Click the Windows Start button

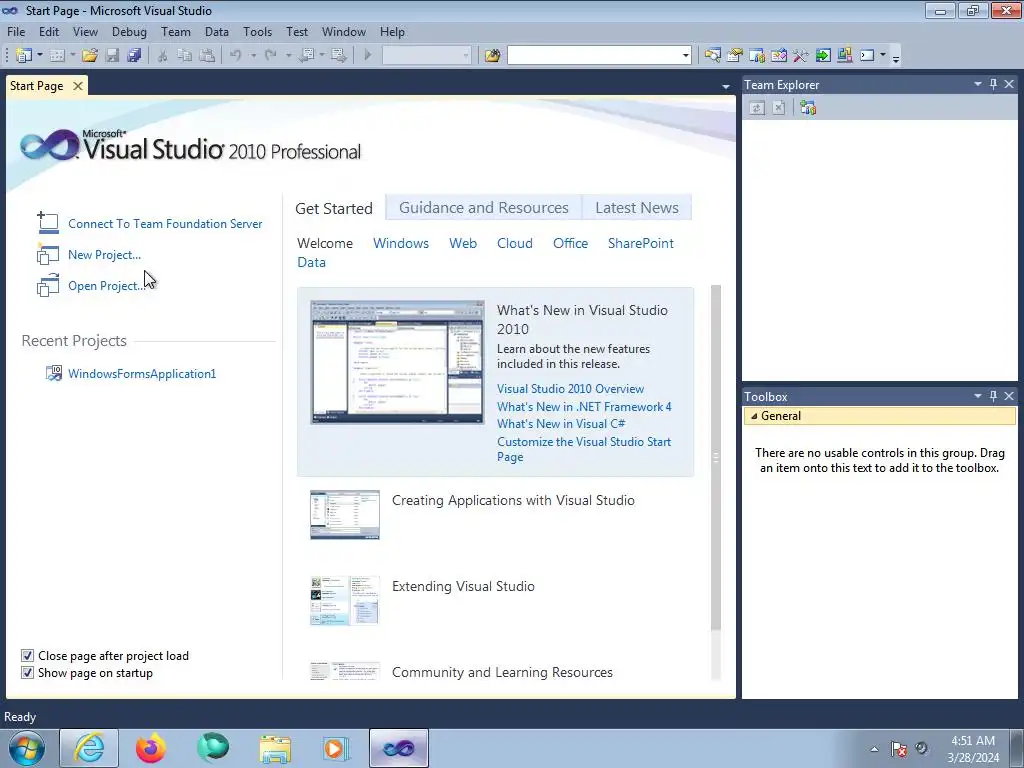click(26, 748)
